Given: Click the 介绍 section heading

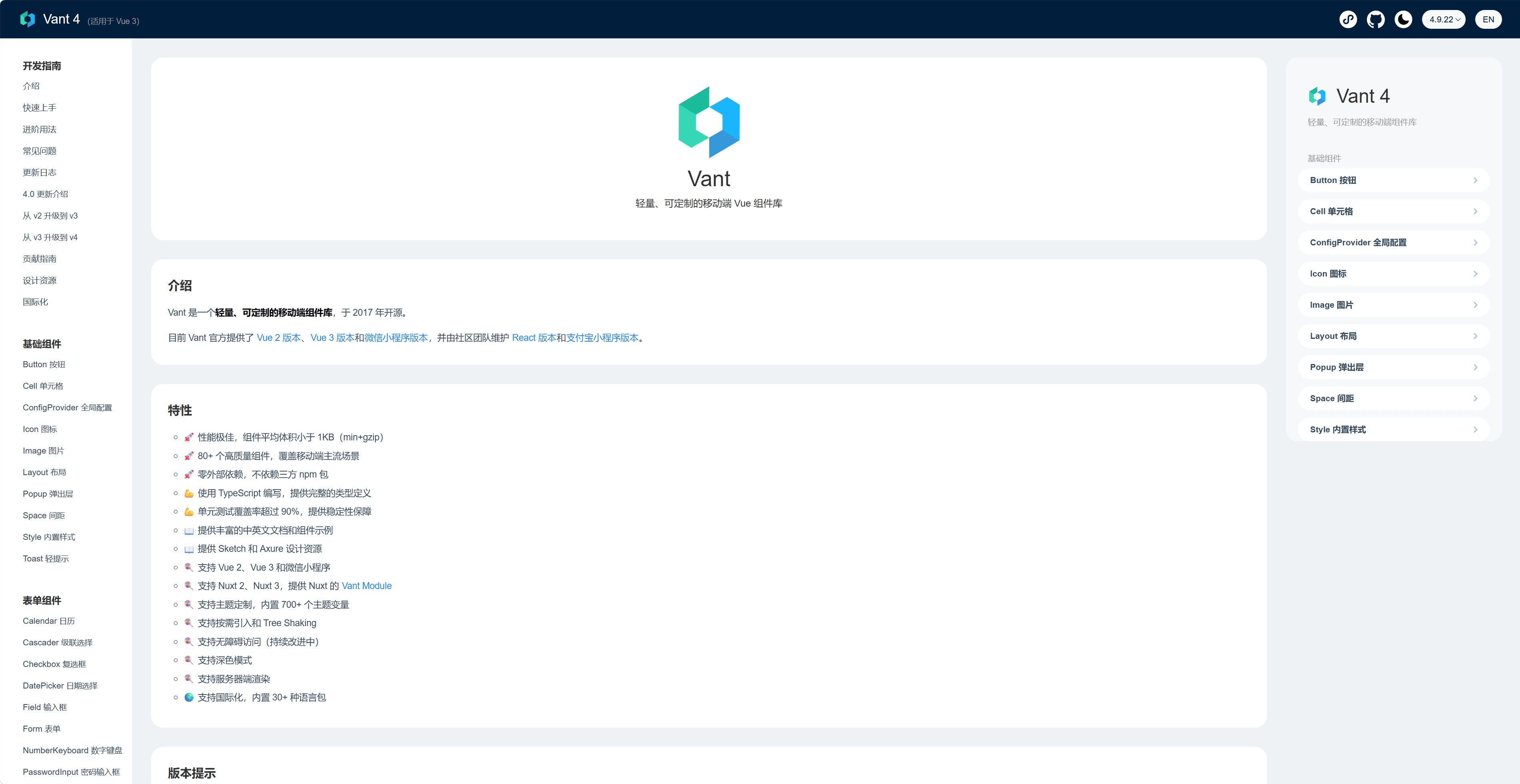Looking at the screenshot, I should 180,286.
